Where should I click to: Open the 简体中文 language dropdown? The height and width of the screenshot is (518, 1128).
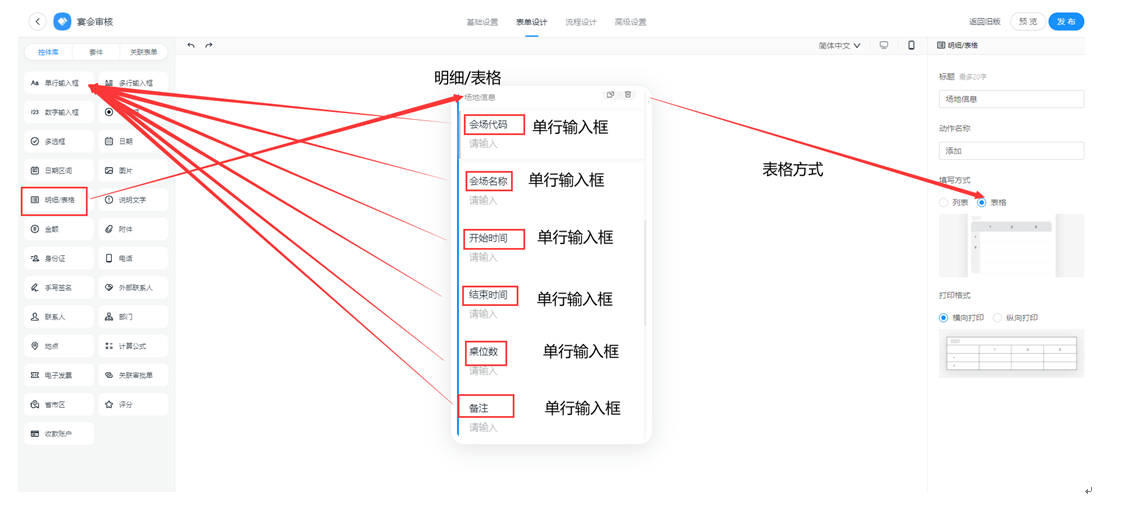tap(839, 45)
